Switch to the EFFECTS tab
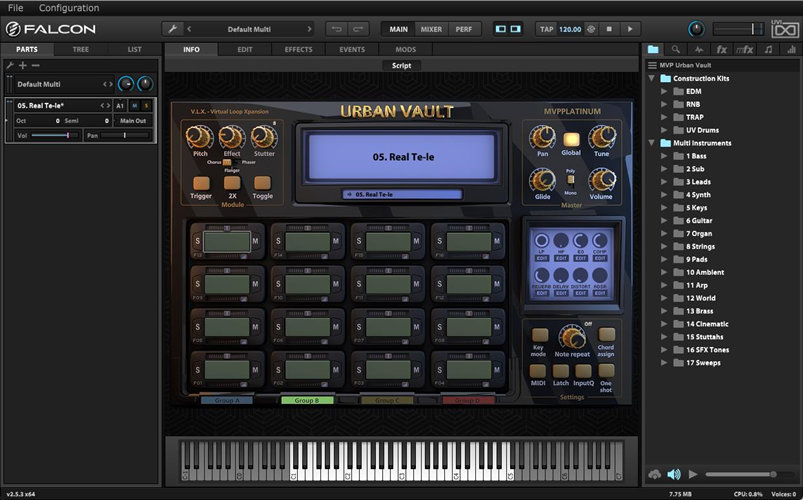The width and height of the screenshot is (803, 500). (x=299, y=50)
